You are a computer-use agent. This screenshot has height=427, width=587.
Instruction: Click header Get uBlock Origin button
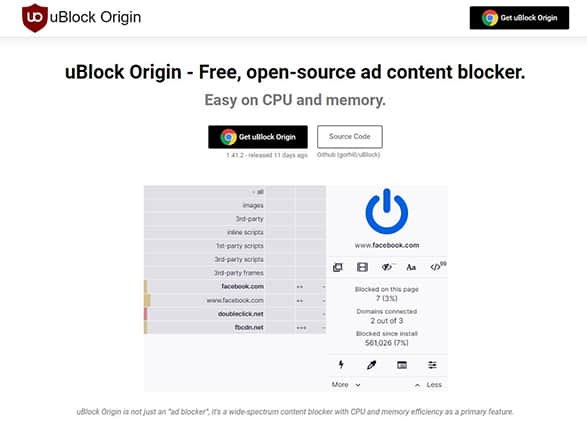tap(519, 18)
